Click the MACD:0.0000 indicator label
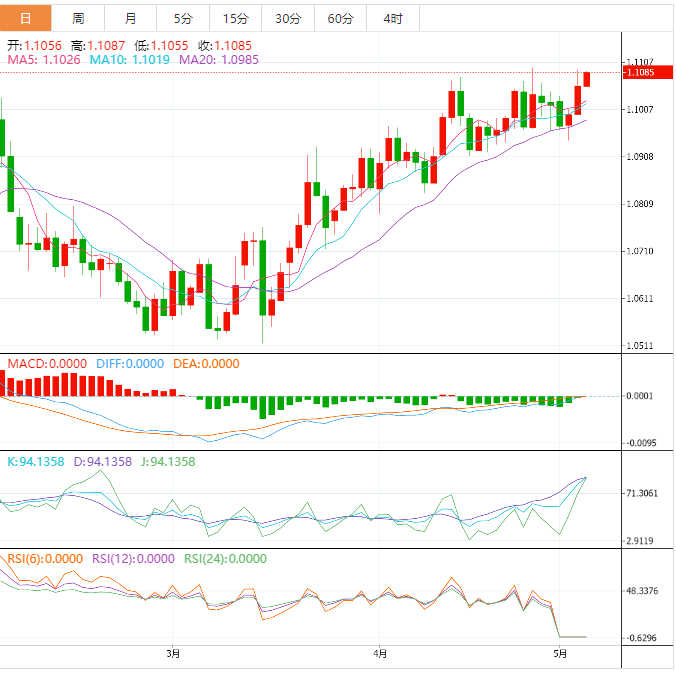 click(x=47, y=364)
